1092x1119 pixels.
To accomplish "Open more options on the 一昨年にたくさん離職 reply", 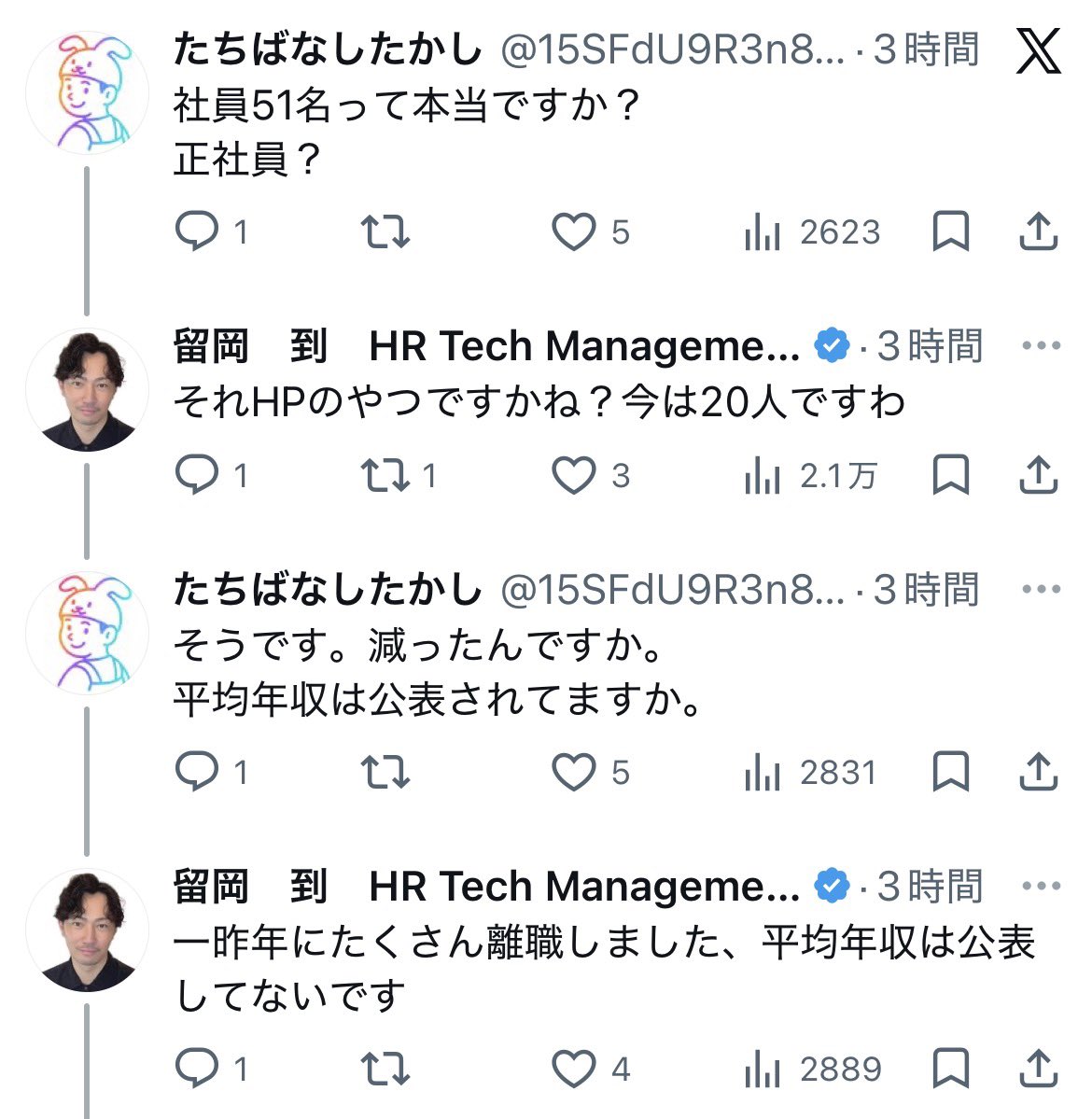I will click(x=1041, y=887).
